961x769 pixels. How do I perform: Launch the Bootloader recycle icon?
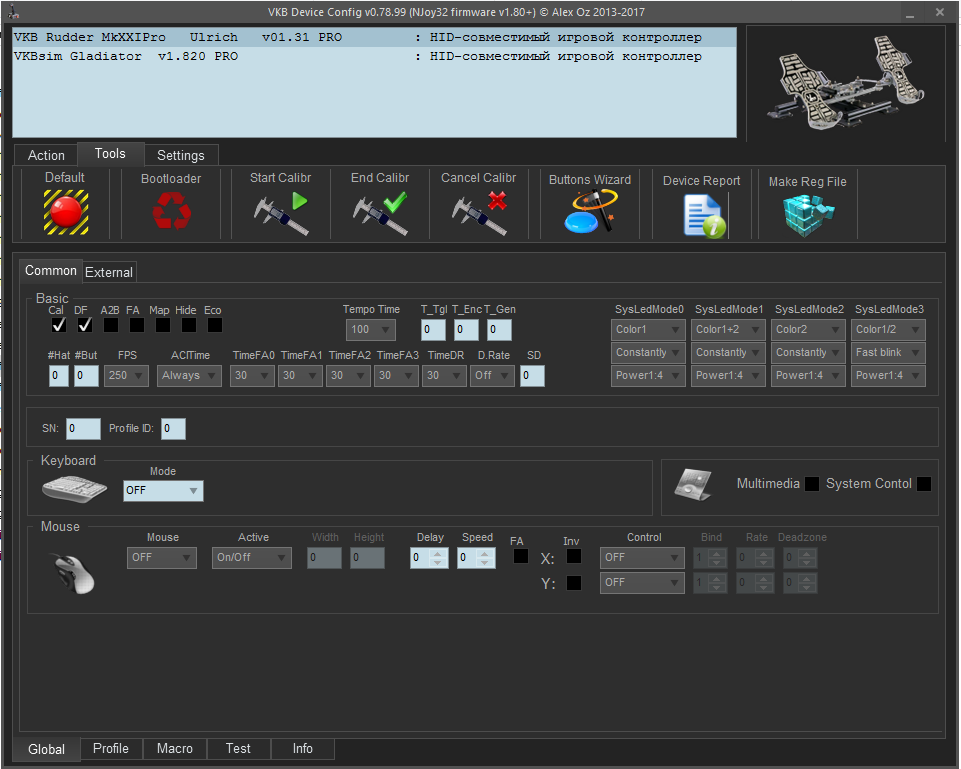tap(172, 211)
